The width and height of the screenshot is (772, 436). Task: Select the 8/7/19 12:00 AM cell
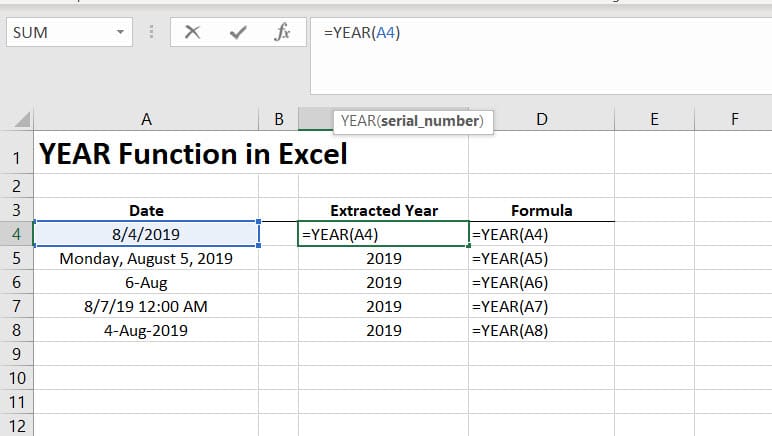coord(146,306)
